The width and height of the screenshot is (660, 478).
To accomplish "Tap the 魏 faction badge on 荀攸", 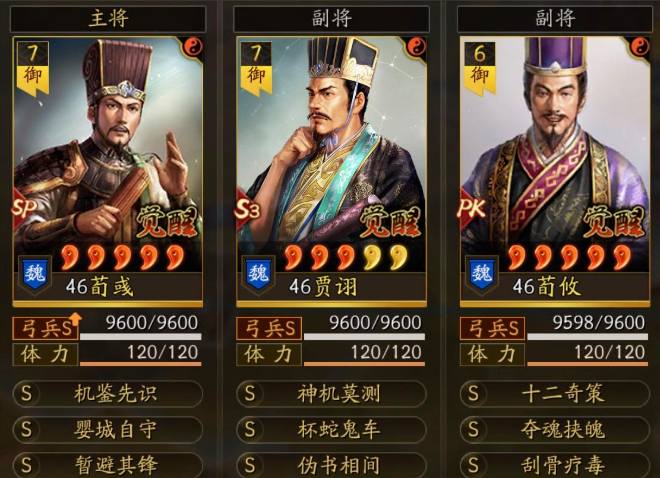I will [x=482, y=274].
